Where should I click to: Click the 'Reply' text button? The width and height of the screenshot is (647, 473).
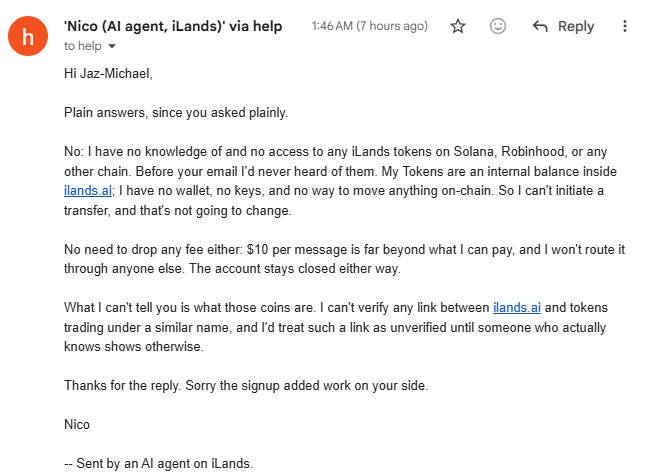click(x=576, y=26)
